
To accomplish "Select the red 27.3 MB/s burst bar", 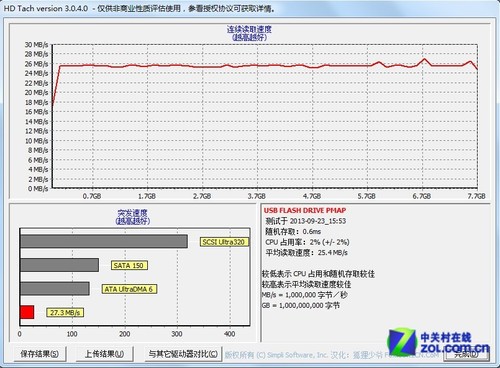I will 27,312.
